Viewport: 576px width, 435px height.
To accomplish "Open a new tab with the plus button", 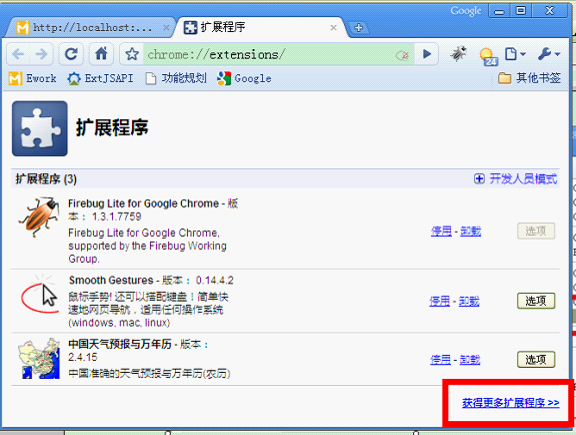I will click(x=359, y=28).
